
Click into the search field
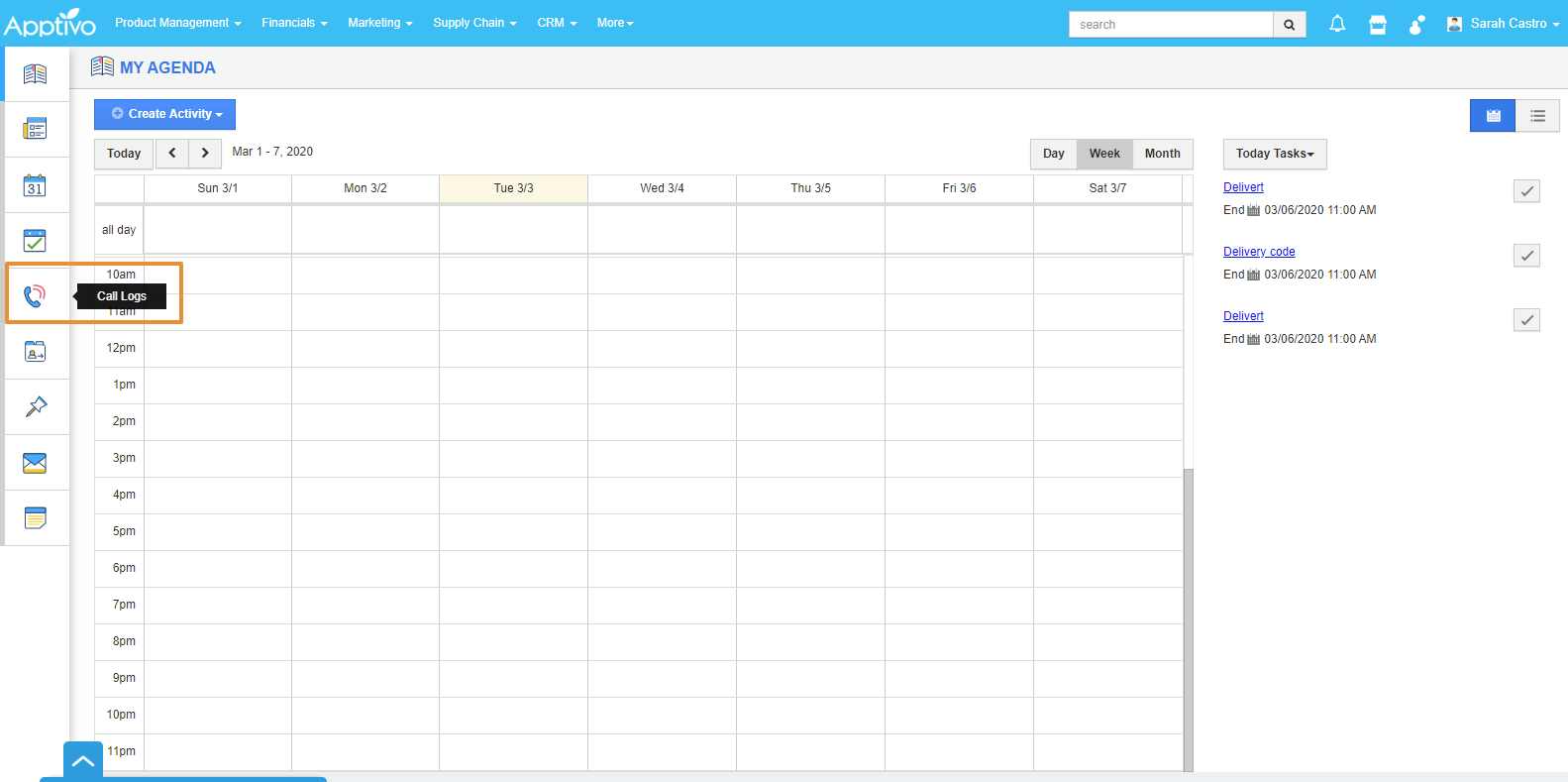click(x=1171, y=25)
